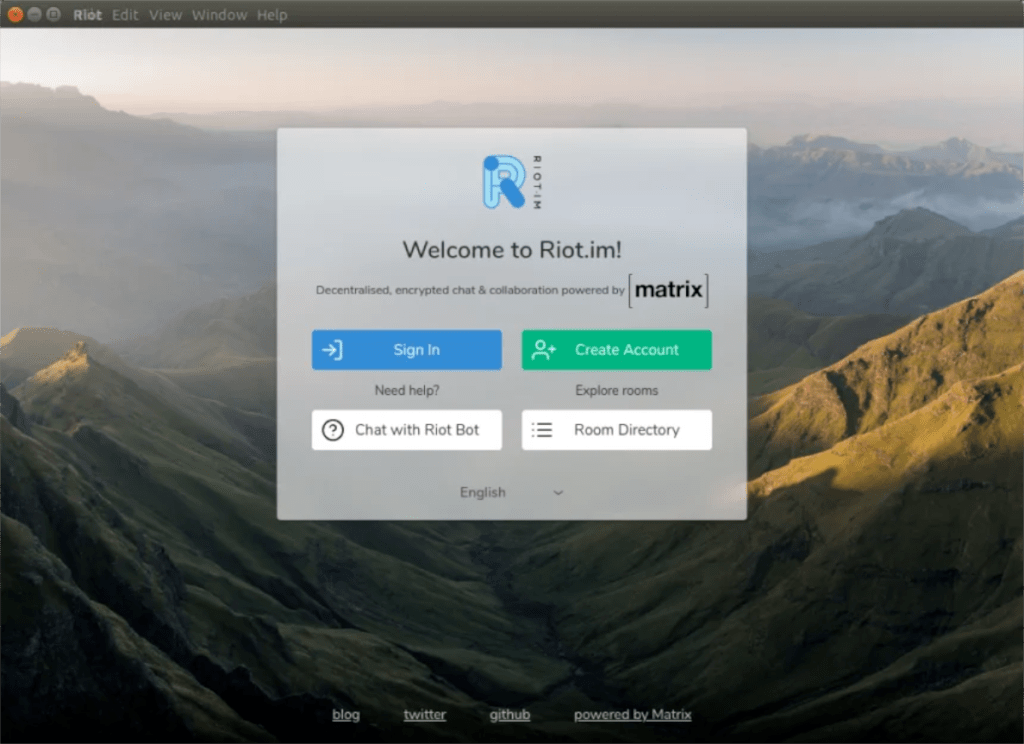Click the Chat with Riot Bot button
This screenshot has width=1024, height=744.
[406, 429]
